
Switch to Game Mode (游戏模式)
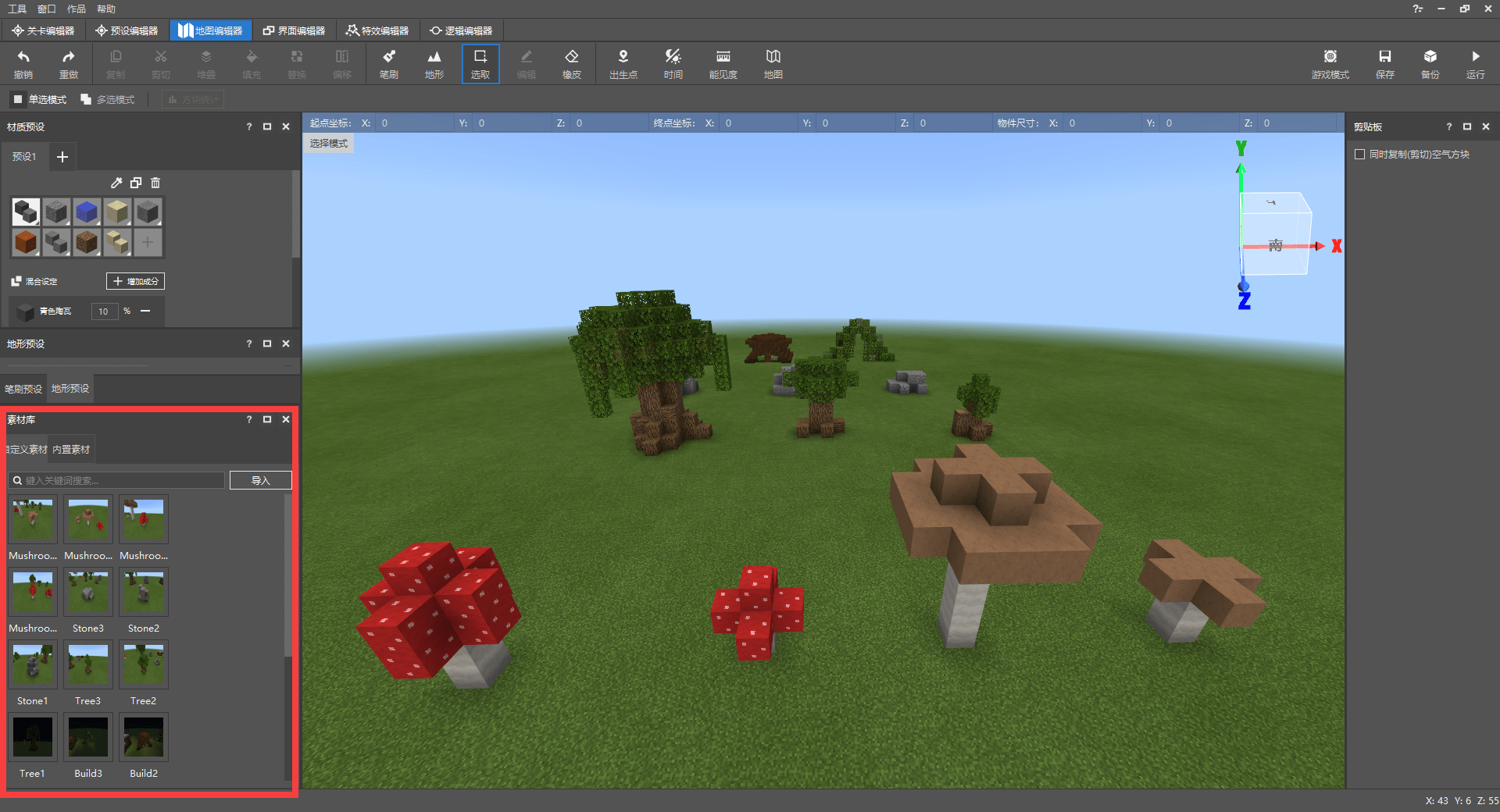point(1330,64)
